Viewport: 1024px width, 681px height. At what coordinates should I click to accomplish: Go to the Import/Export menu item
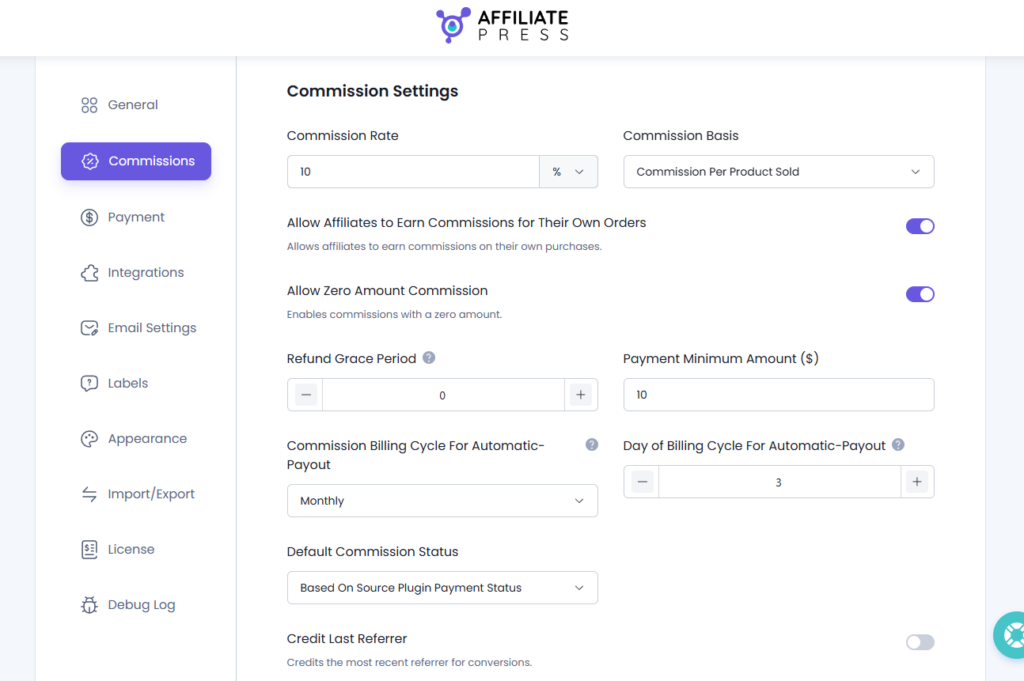[151, 494]
